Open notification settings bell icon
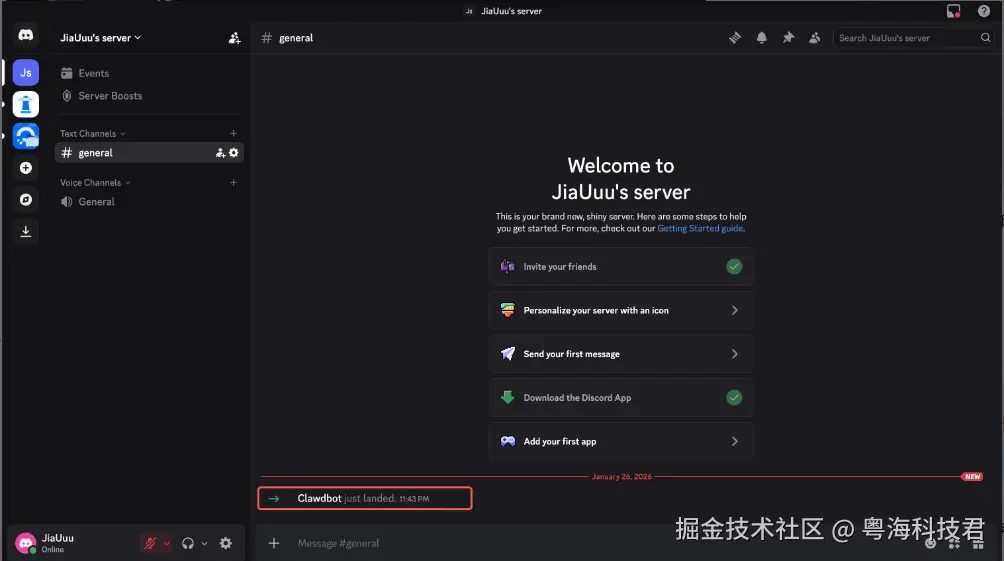 (761, 38)
